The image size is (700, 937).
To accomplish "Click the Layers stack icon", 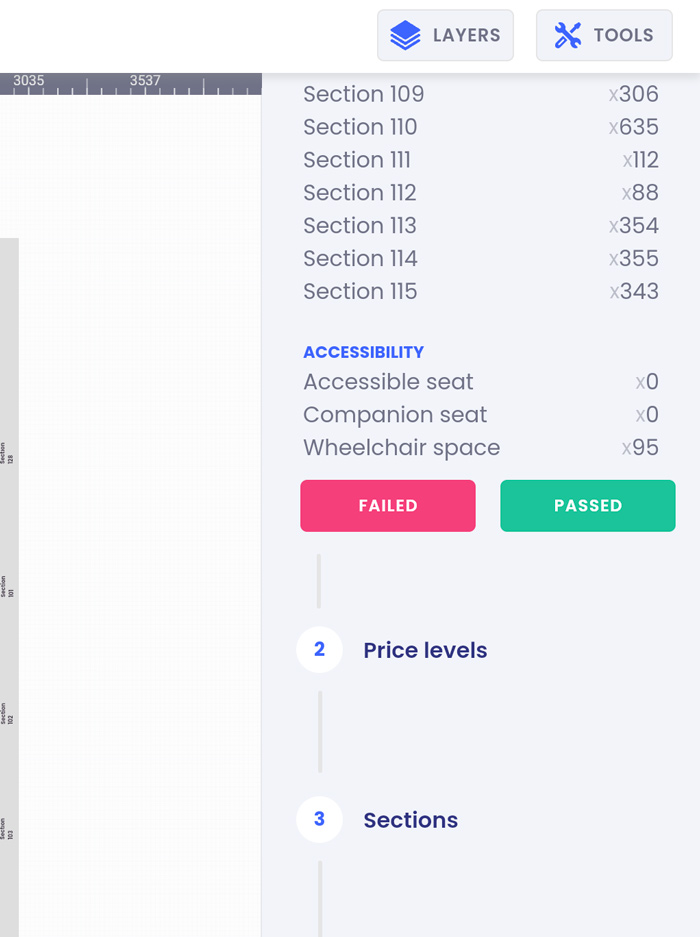I will (405, 35).
